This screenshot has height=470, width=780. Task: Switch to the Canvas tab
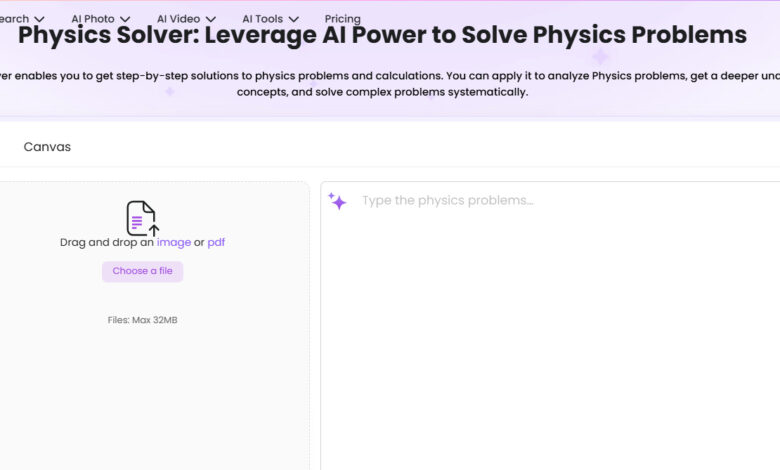tap(47, 147)
